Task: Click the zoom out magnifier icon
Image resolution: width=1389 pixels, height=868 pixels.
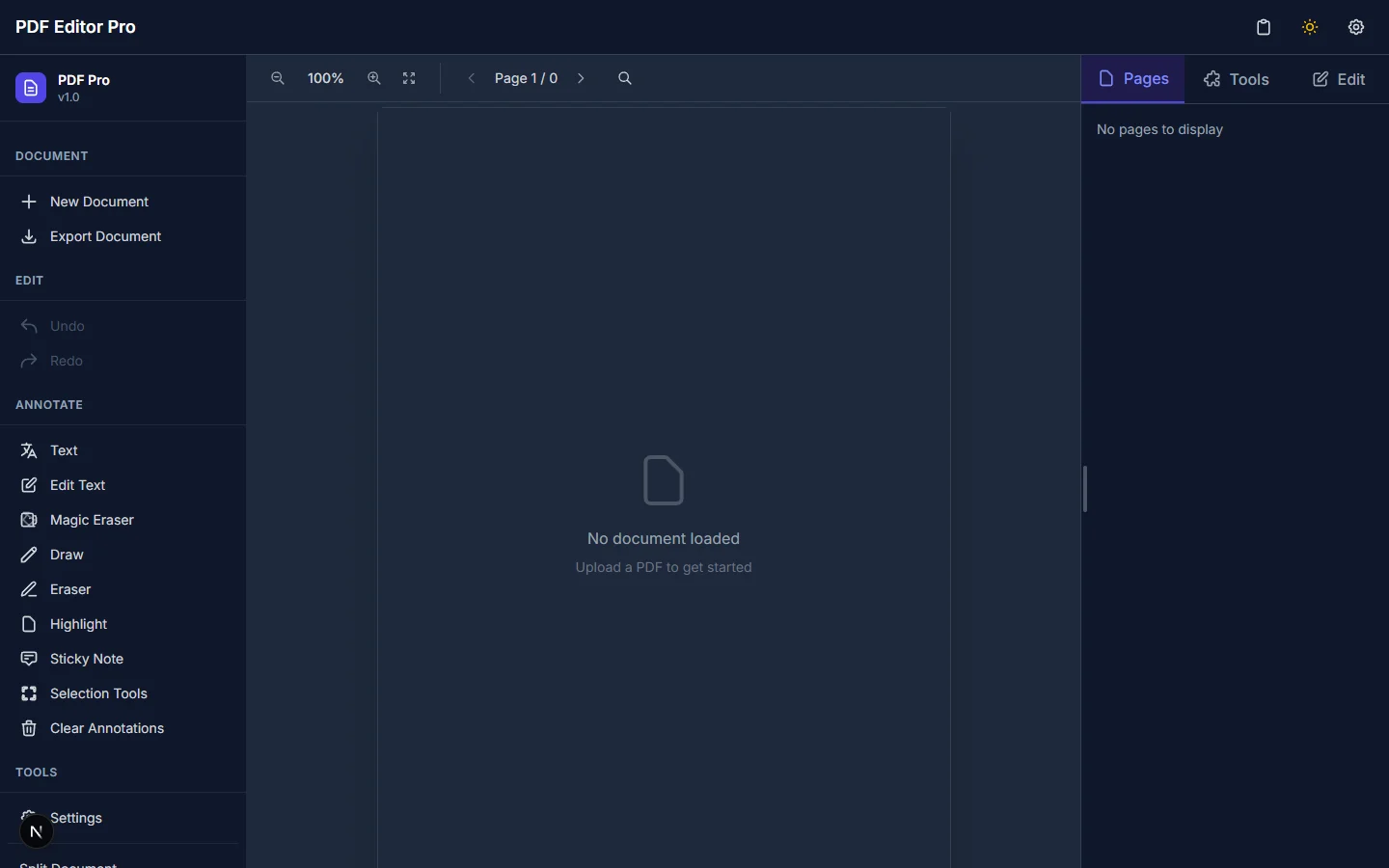Action: click(x=278, y=79)
